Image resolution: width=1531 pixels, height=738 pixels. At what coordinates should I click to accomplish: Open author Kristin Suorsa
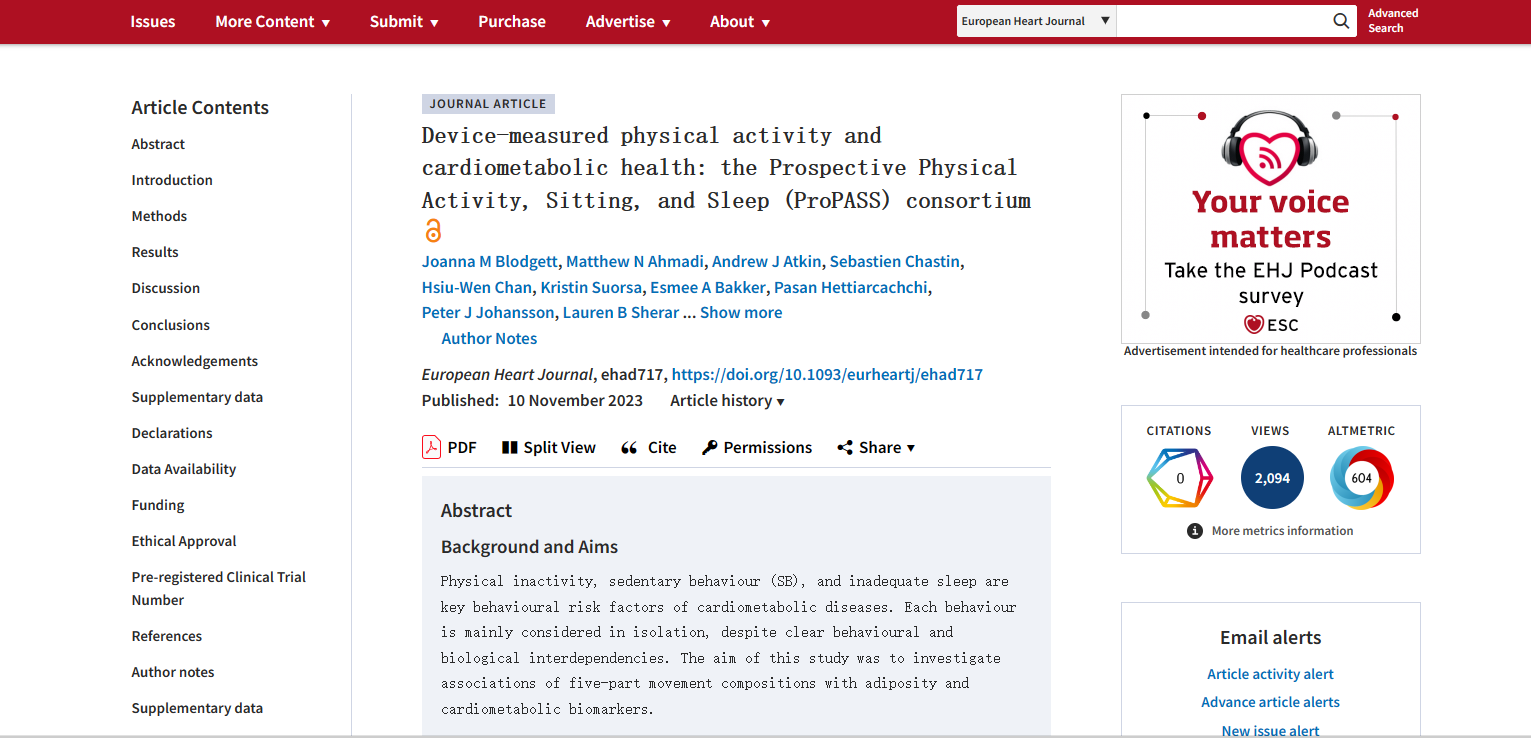(591, 288)
